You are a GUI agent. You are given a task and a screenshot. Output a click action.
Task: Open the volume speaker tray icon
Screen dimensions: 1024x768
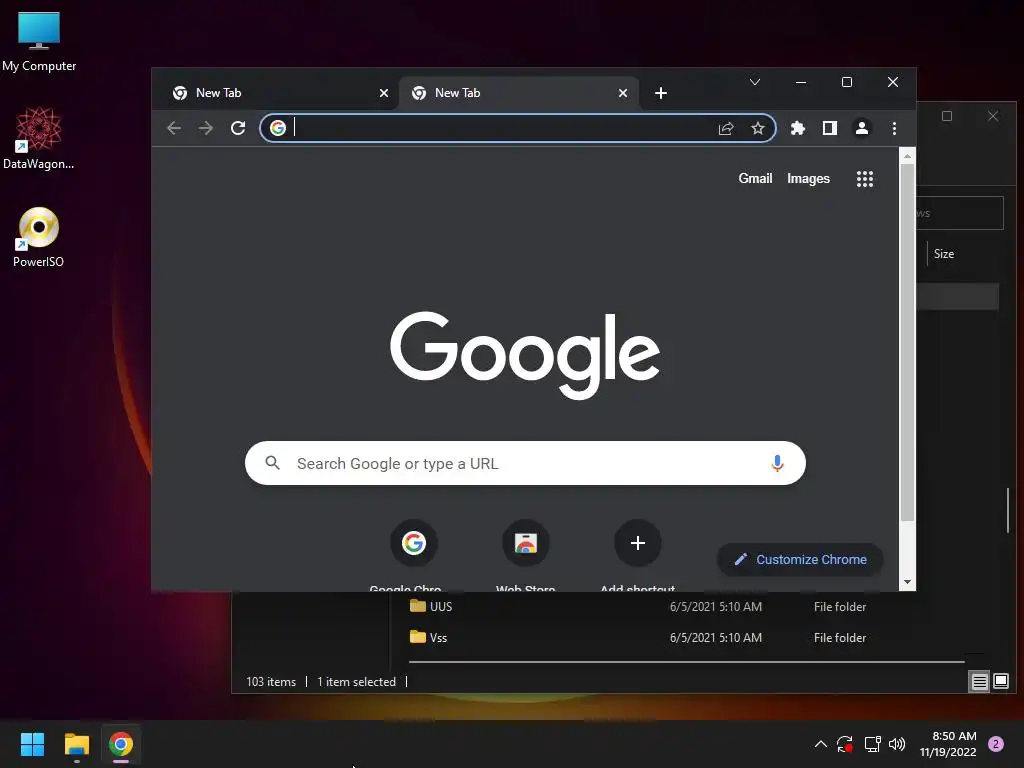[x=897, y=744]
